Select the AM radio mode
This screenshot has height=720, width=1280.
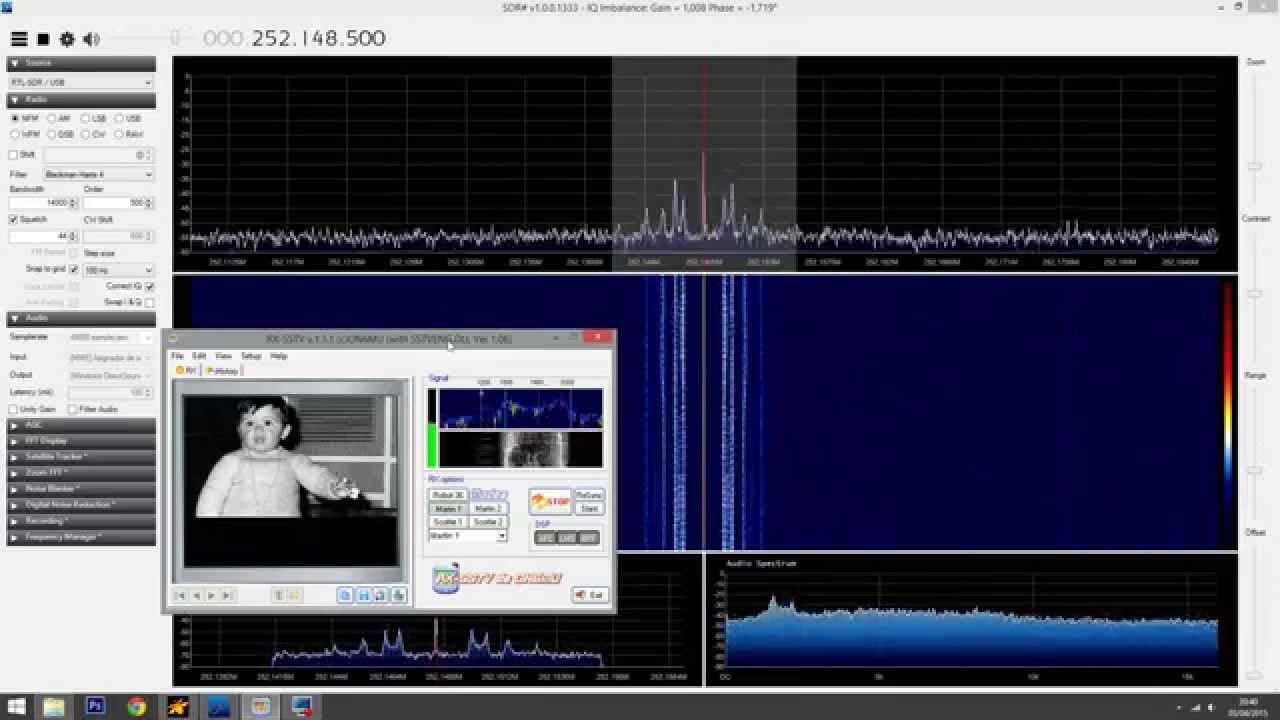point(52,118)
